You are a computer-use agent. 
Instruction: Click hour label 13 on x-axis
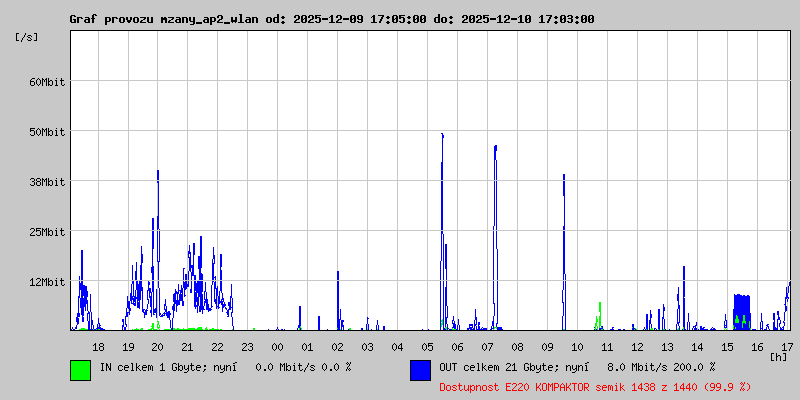667,347
